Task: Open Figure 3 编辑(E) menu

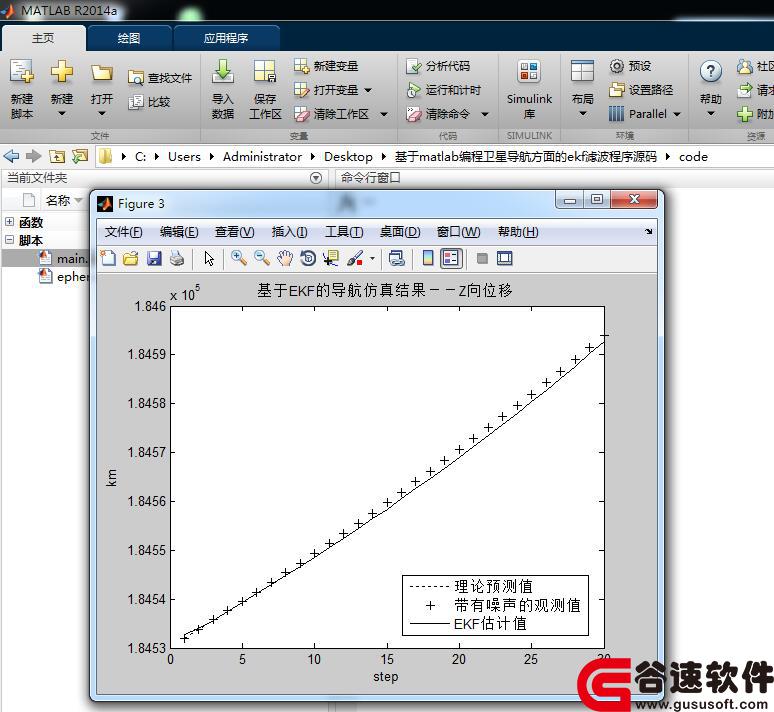Action: point(179,232)
